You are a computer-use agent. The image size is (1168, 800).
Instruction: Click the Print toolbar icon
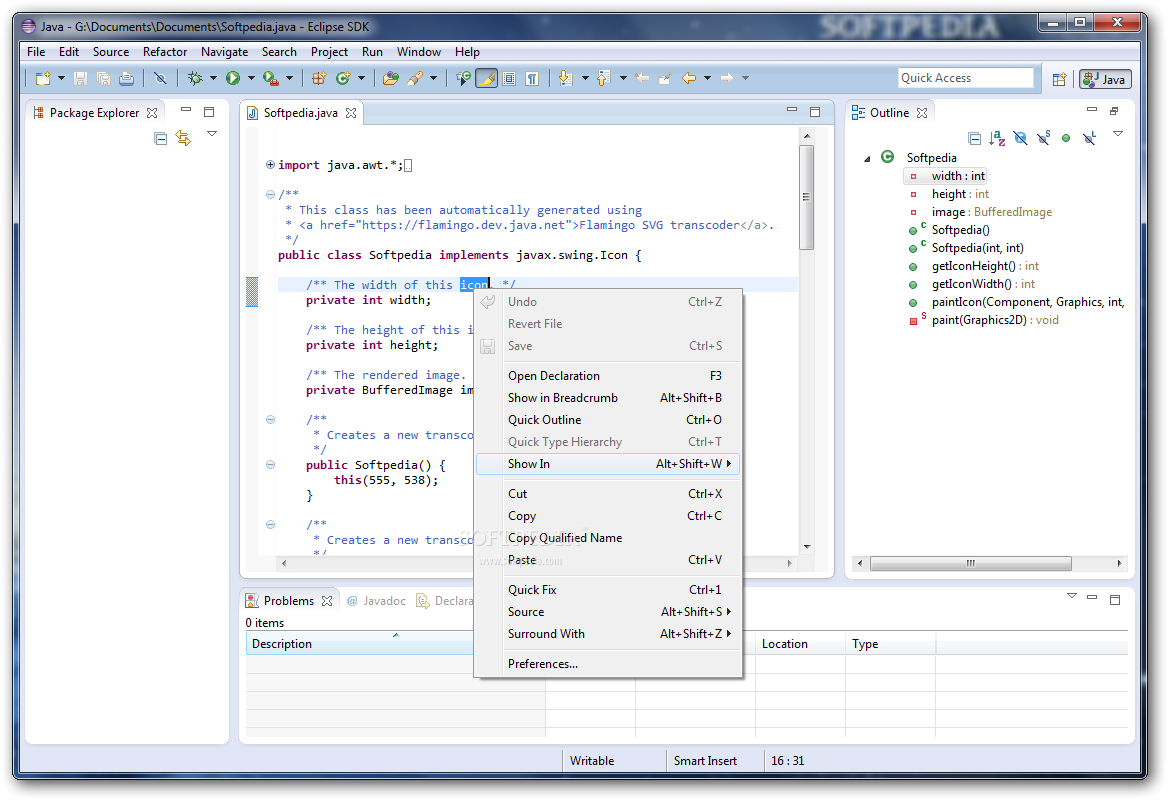pyautogui.click(x=127, y=78)
